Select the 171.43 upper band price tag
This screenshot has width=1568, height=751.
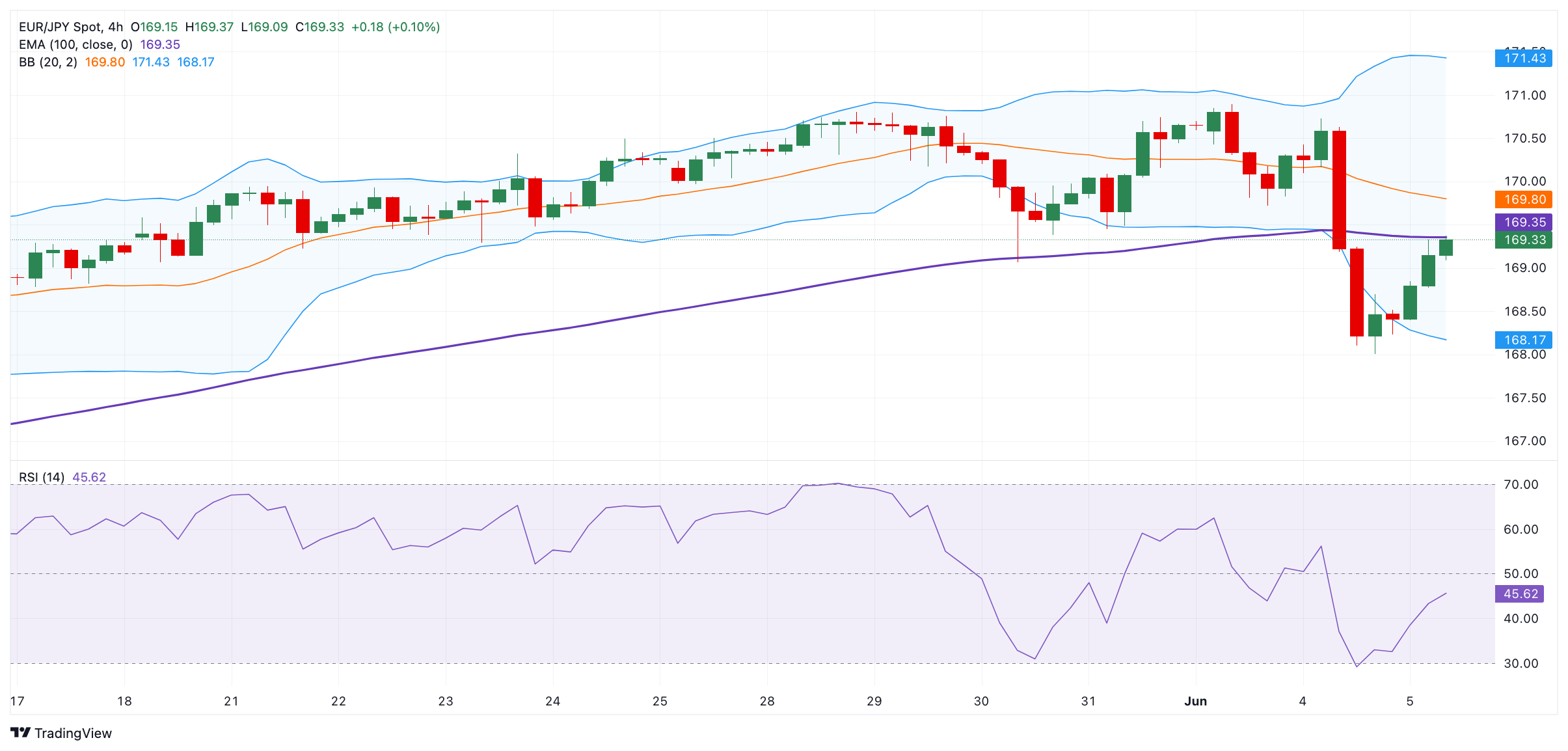(x=1524, y=58)
